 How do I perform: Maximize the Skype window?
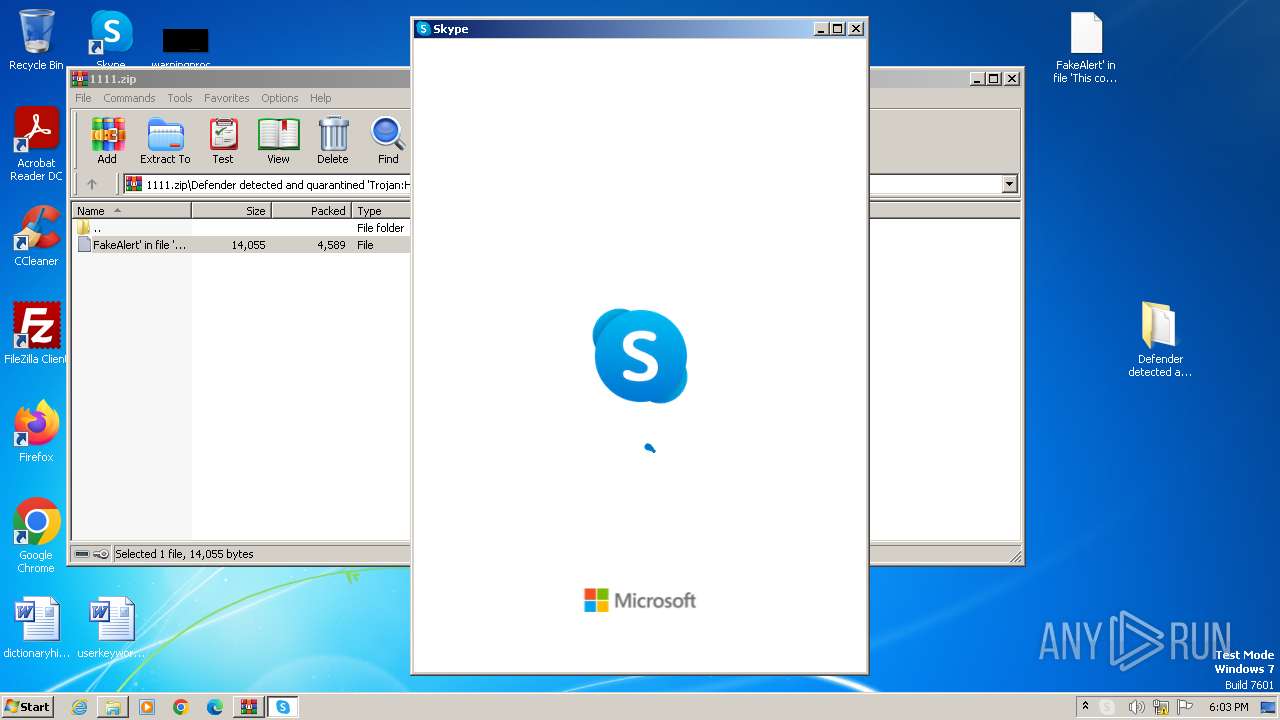tap(838, 29)
